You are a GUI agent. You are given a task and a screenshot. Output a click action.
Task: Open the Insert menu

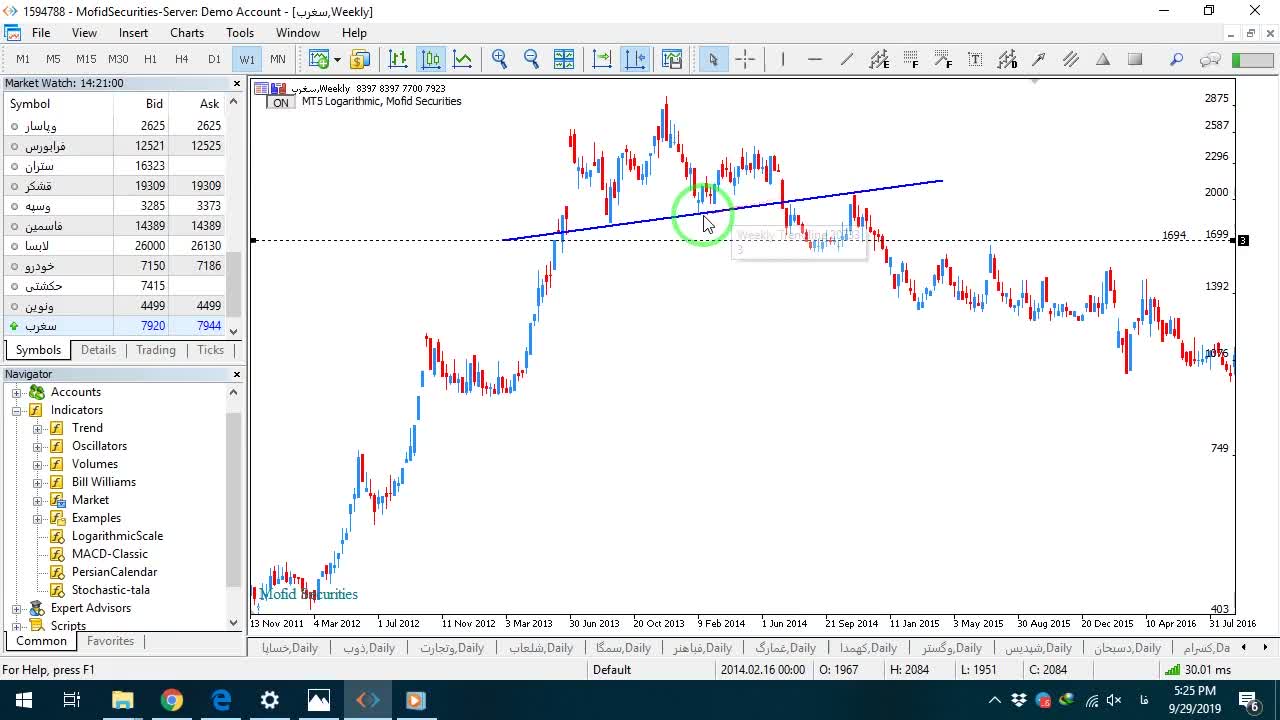(133, 33)
